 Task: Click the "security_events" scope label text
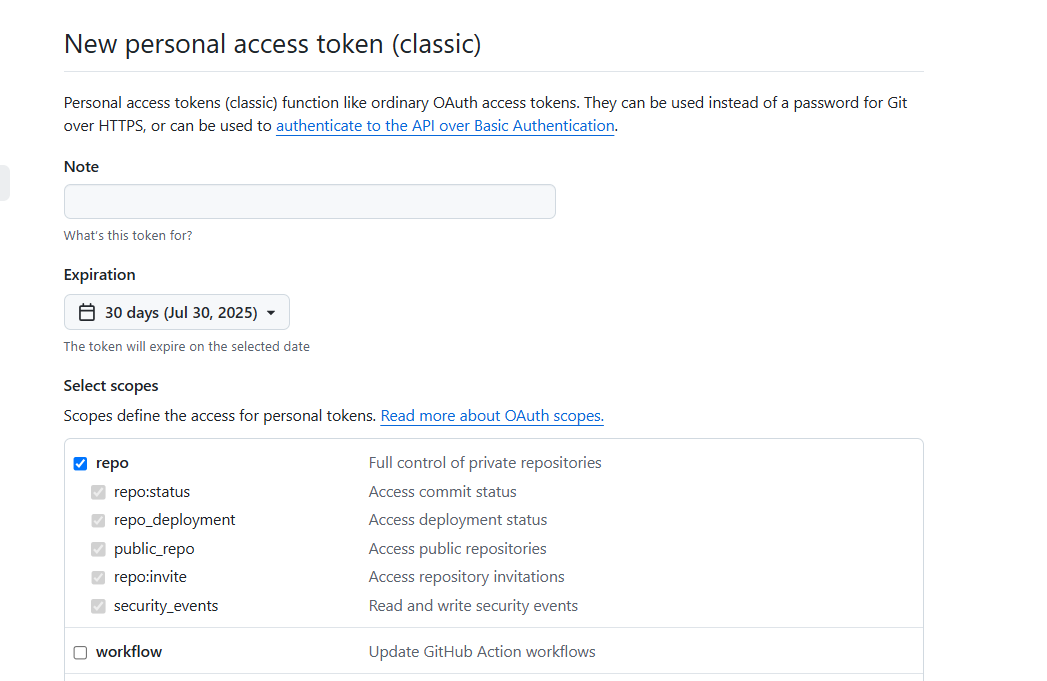click(166, 606)
